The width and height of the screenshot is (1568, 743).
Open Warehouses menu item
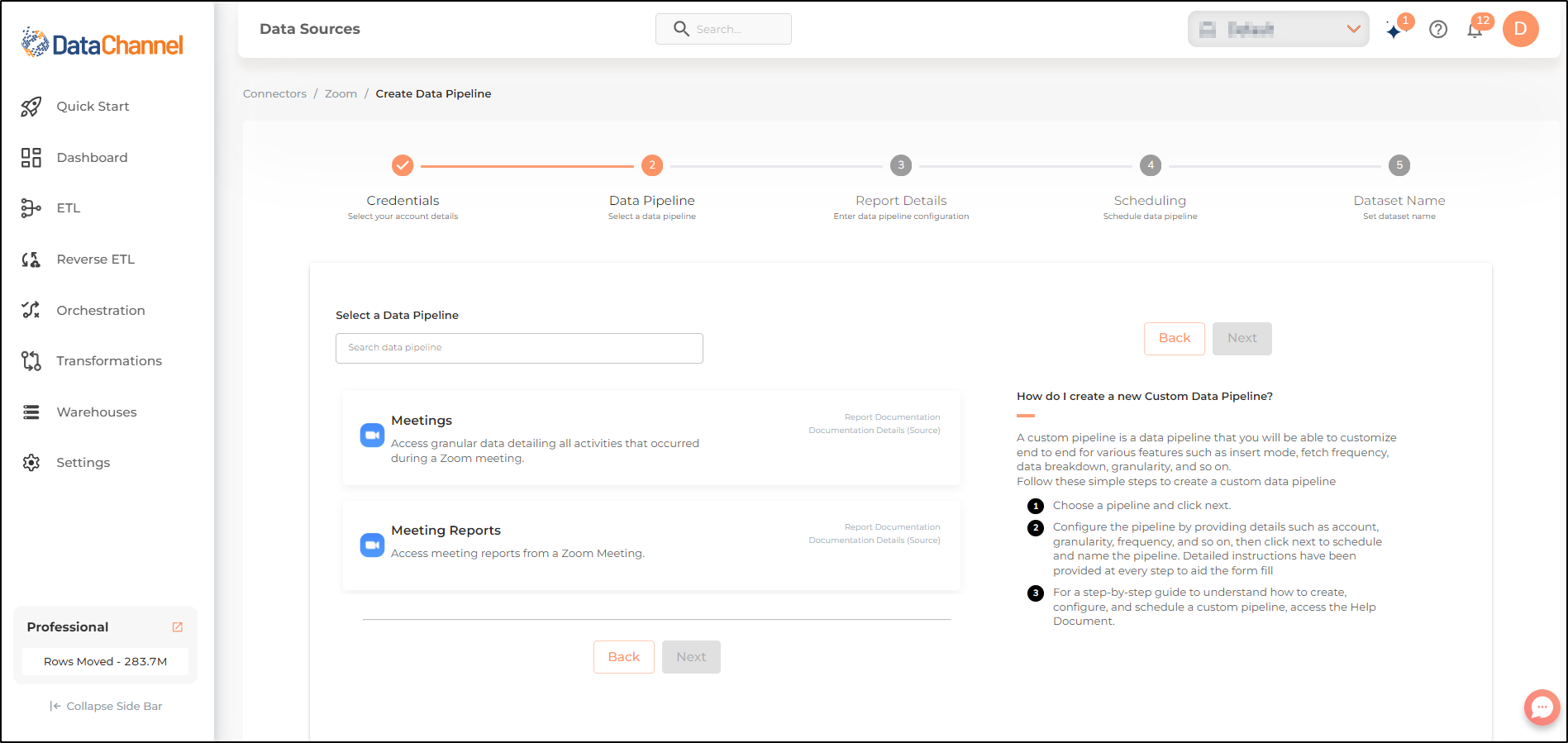coord(97,412)
